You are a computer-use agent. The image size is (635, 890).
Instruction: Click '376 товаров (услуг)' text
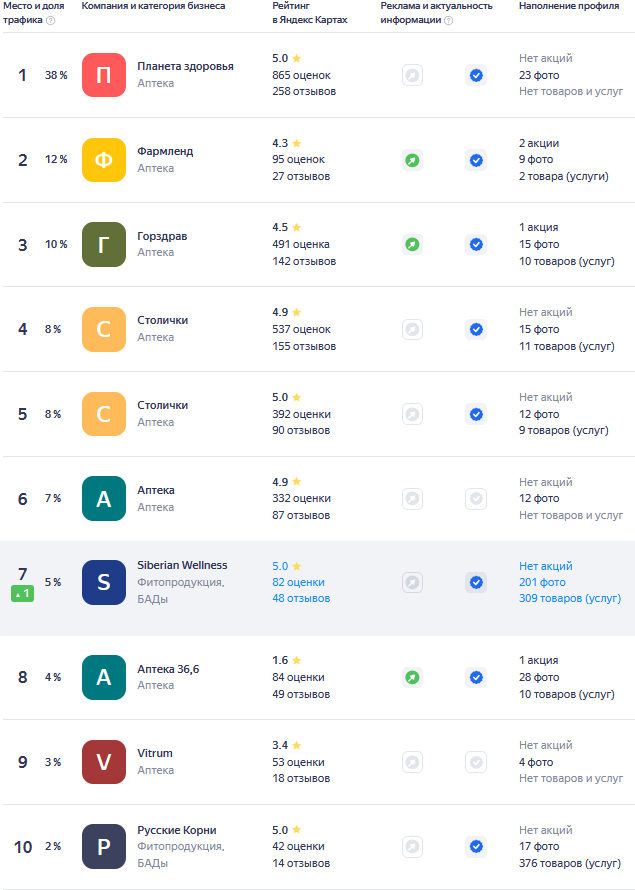(570, 863)
